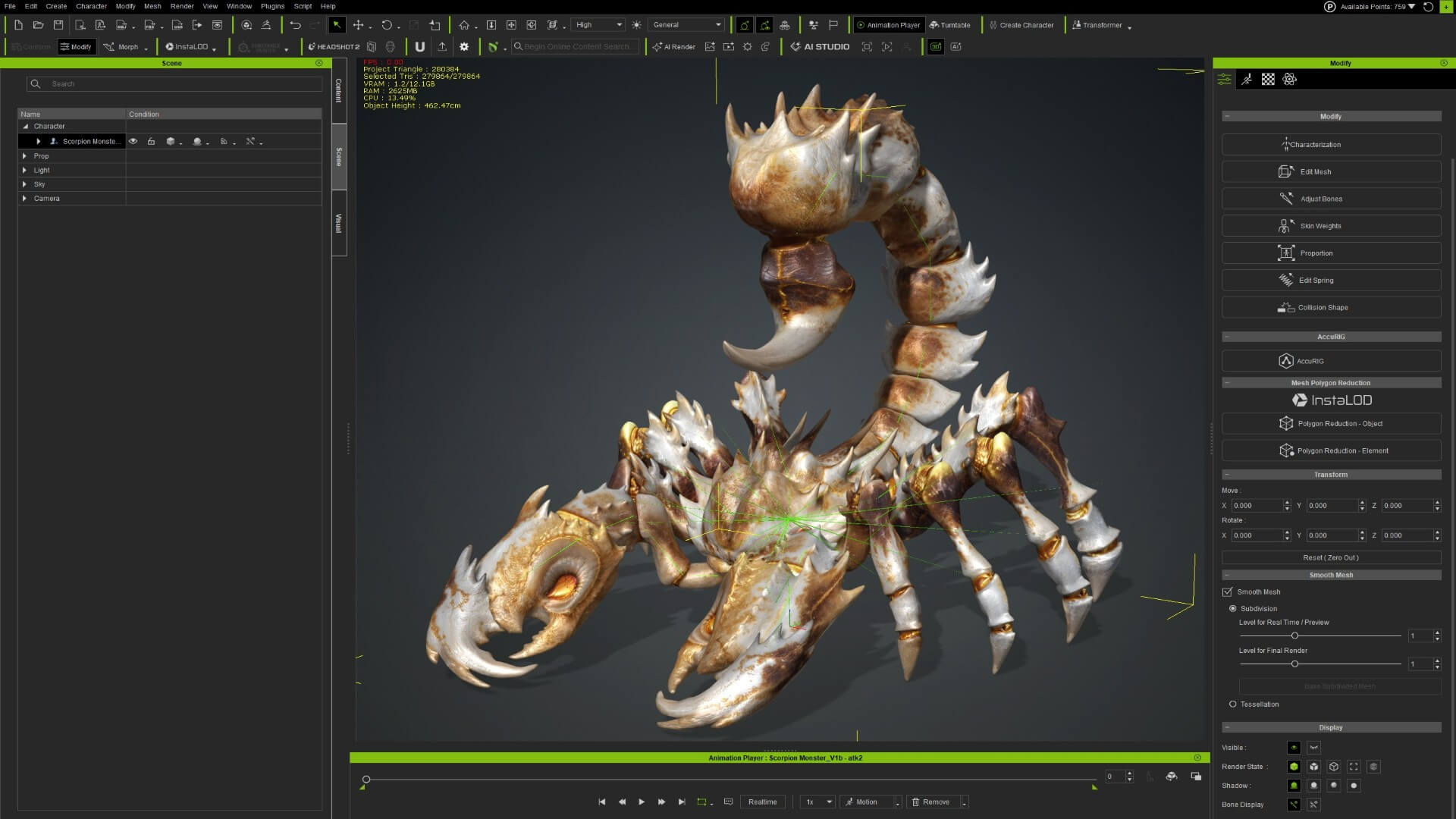Screen dimensions: 1456x819
Task: Click the green plus add-points icon
Action: point(1445,7)
